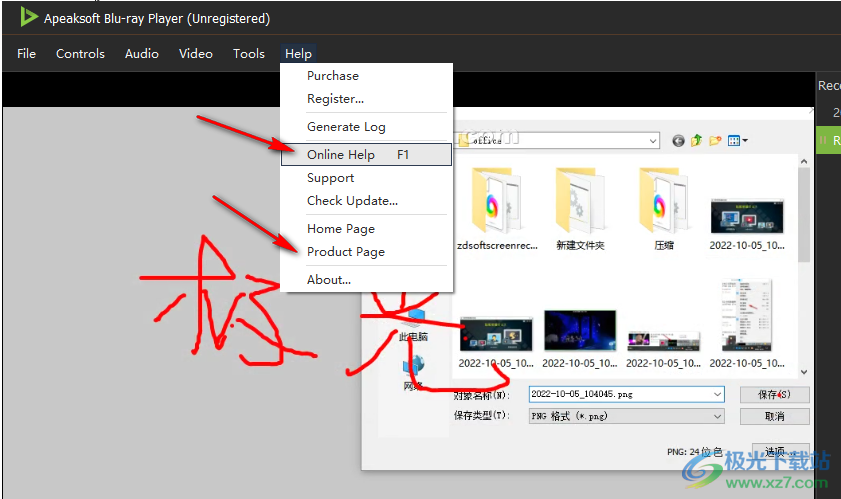Viewport: 841px width, 499px height.
Task: Open About... dialog entry
Action: 366,280
